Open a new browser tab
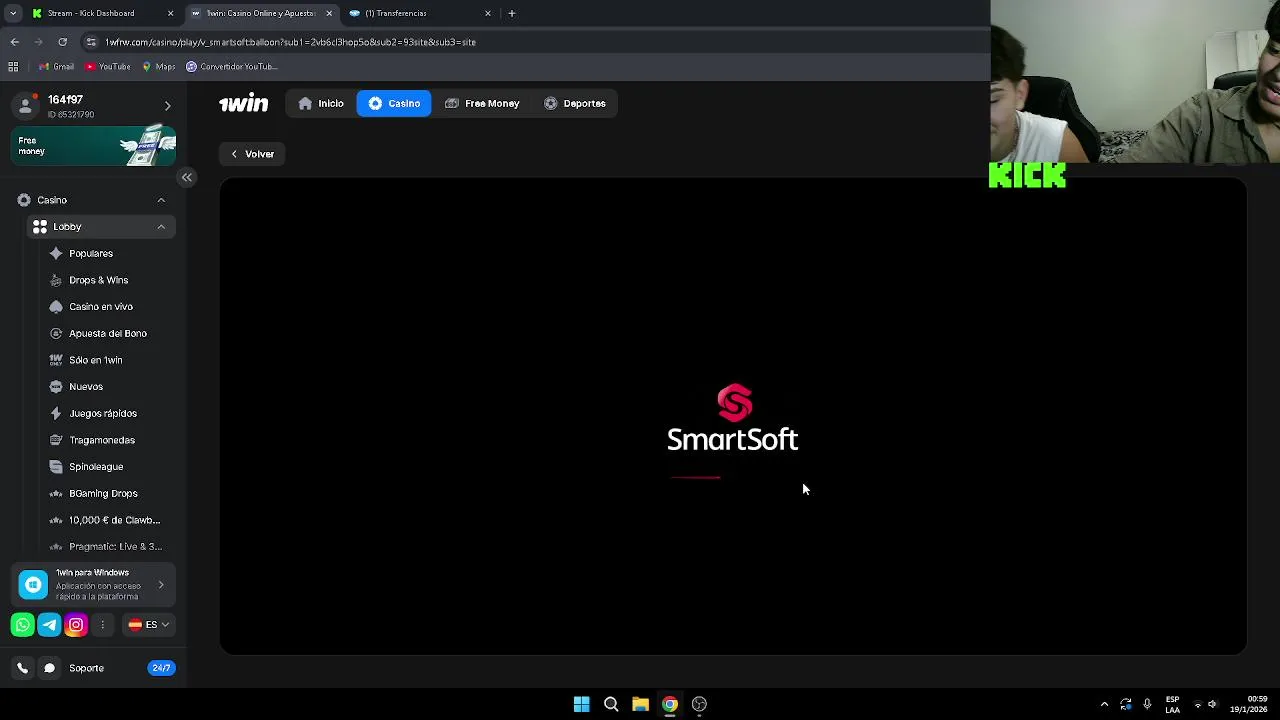The width and height of the screenshot is (1280, 720). 512,13
